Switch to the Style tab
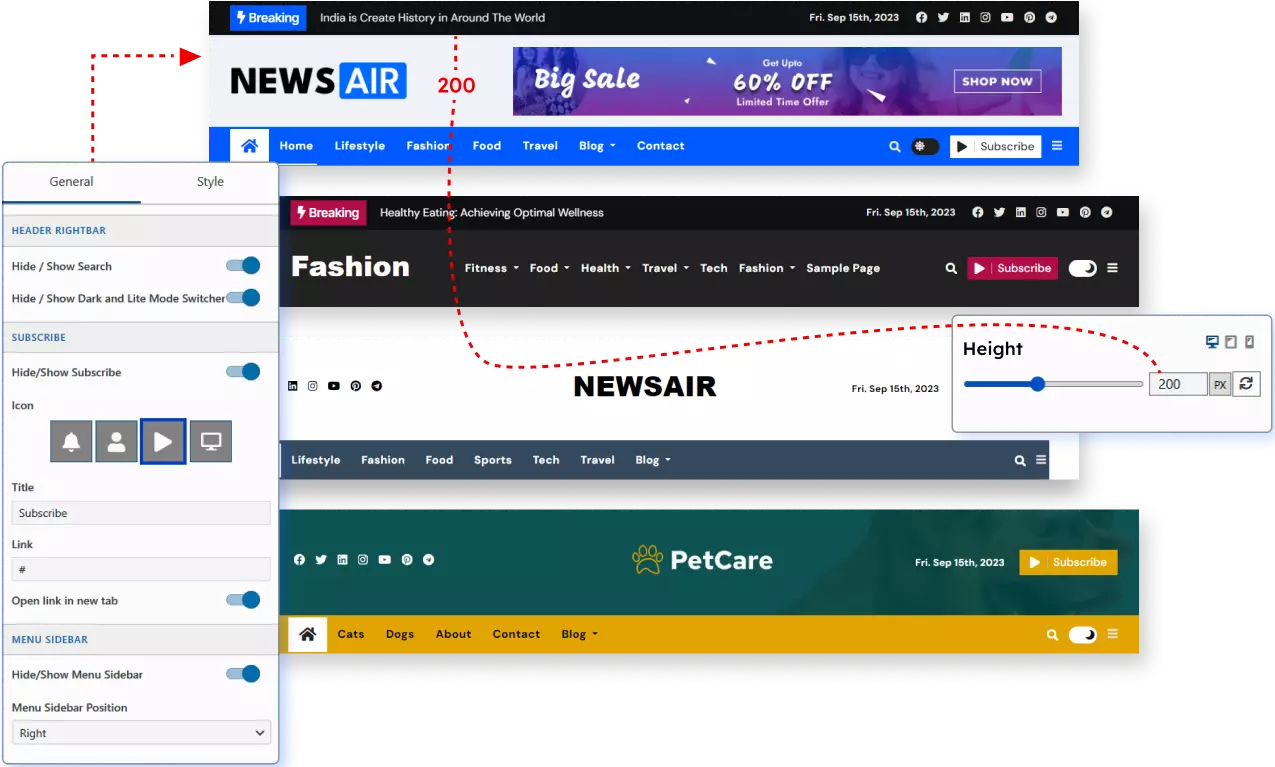 click(x=210, y=182)
